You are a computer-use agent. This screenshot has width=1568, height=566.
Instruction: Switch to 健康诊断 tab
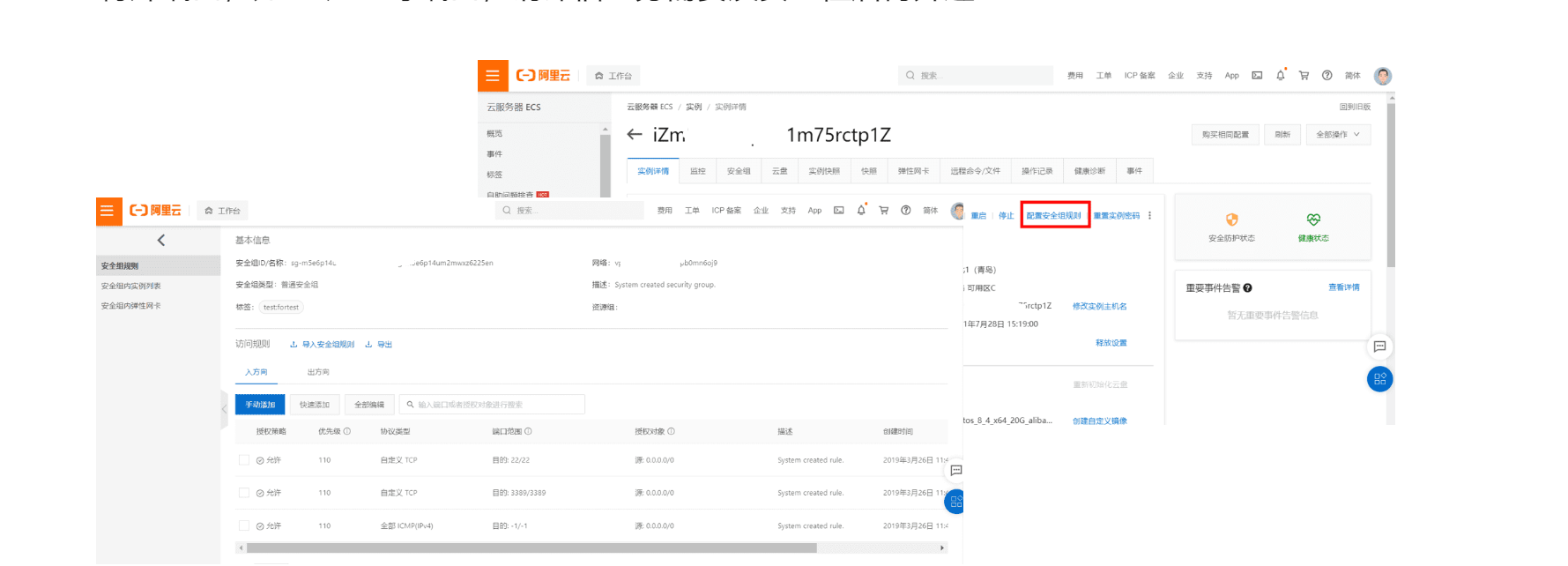click(1089, 171)
